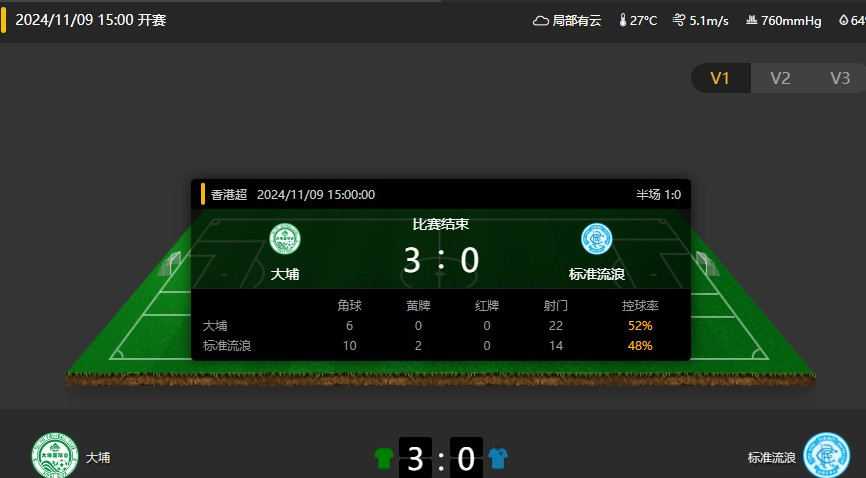Click the cloud weather icon
866x478 pixels.
click(540, 21)
